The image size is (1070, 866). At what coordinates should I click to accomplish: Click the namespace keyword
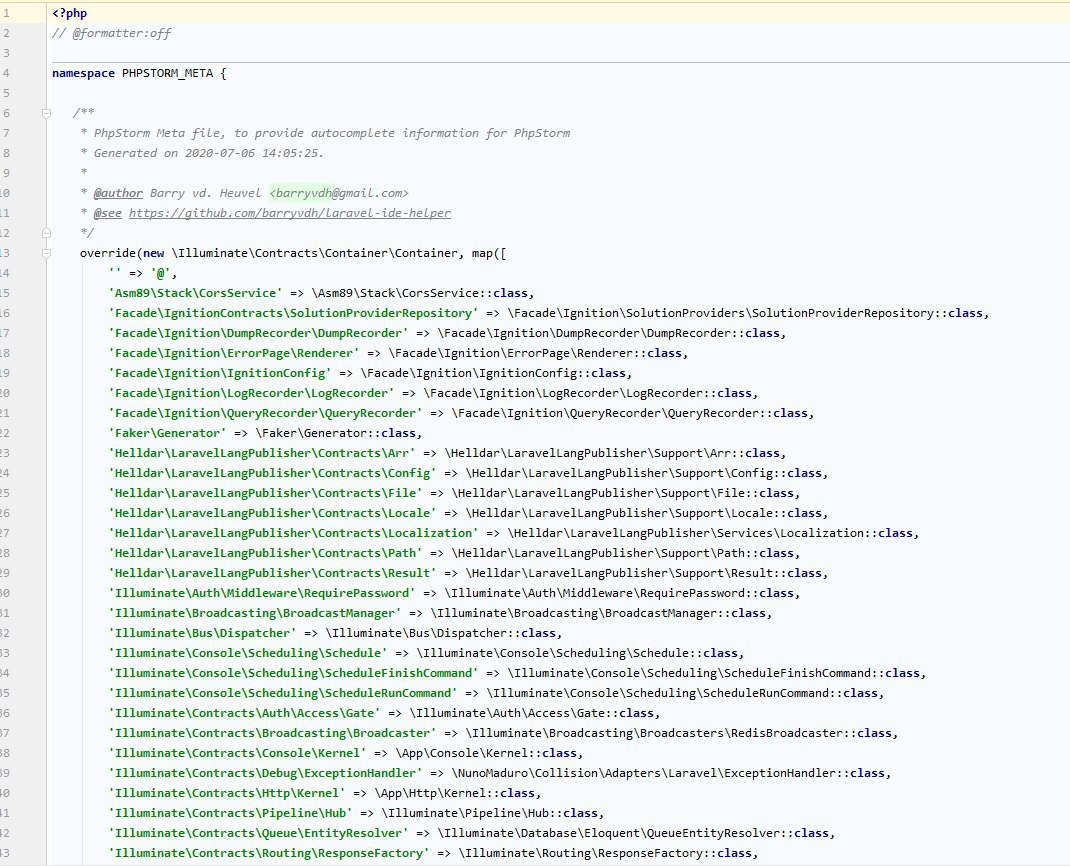[x=83, y=73]
